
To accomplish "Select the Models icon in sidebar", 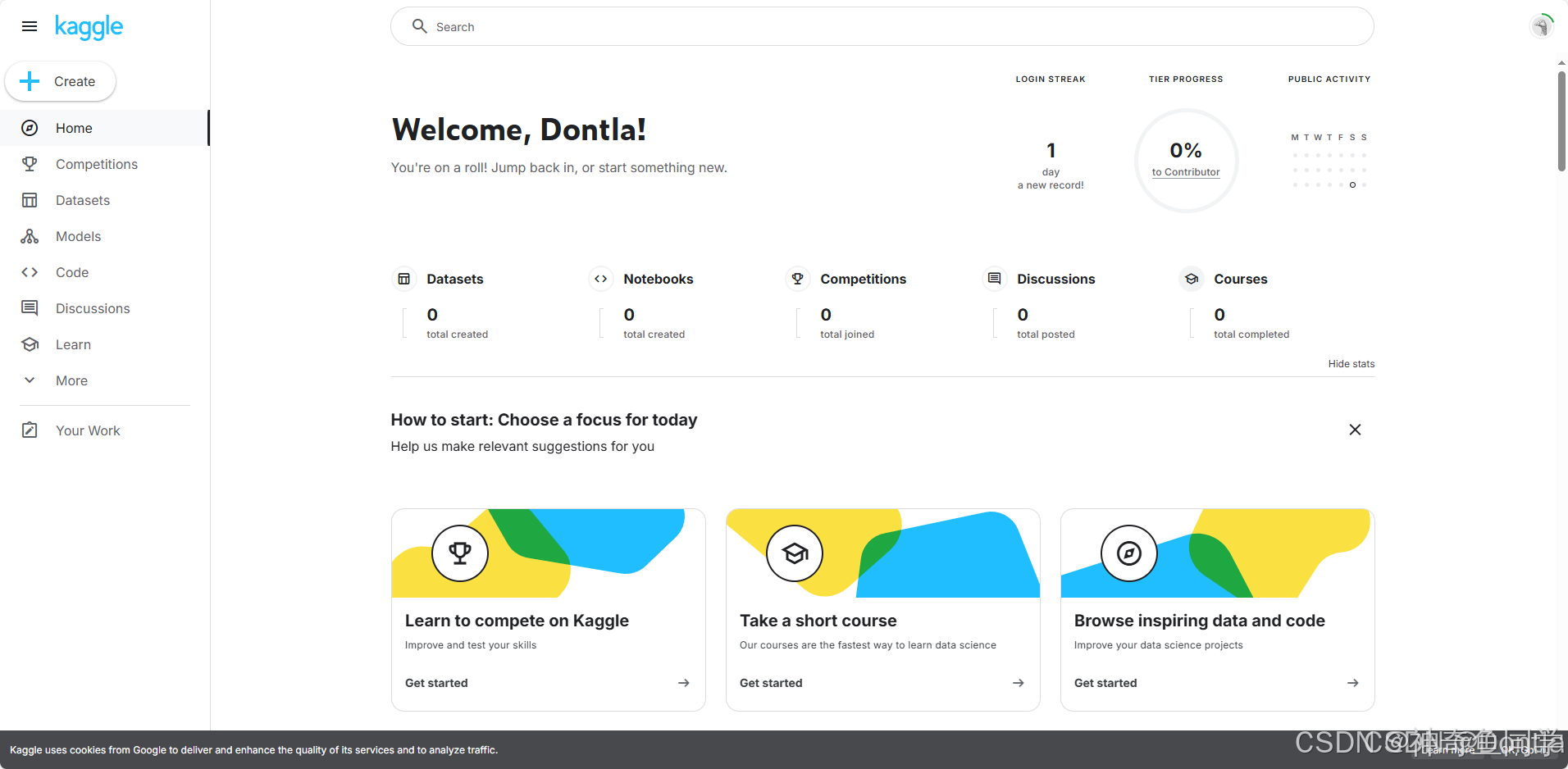I will (30, 236).
